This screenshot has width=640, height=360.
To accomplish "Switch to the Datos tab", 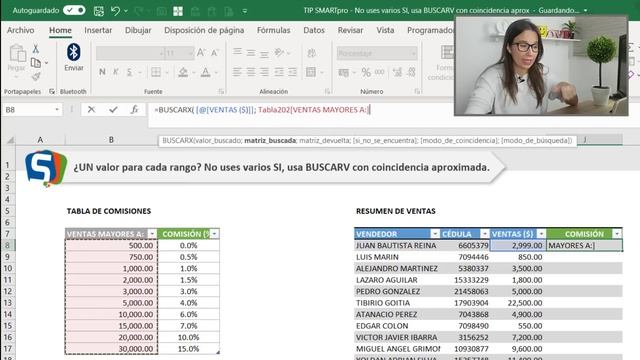I will click(x=314, y=30).
